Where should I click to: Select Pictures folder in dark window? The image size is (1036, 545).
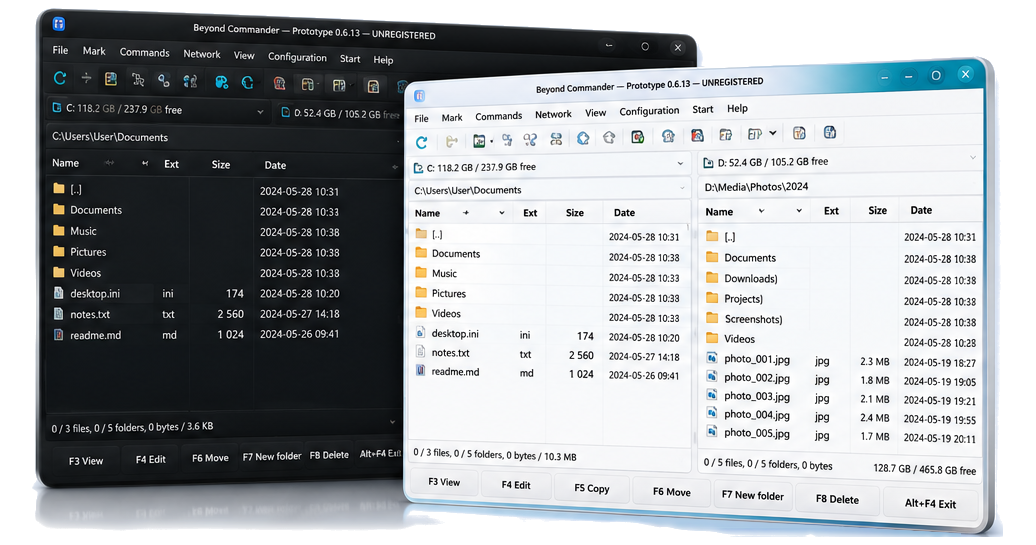[x=88, y=252]
